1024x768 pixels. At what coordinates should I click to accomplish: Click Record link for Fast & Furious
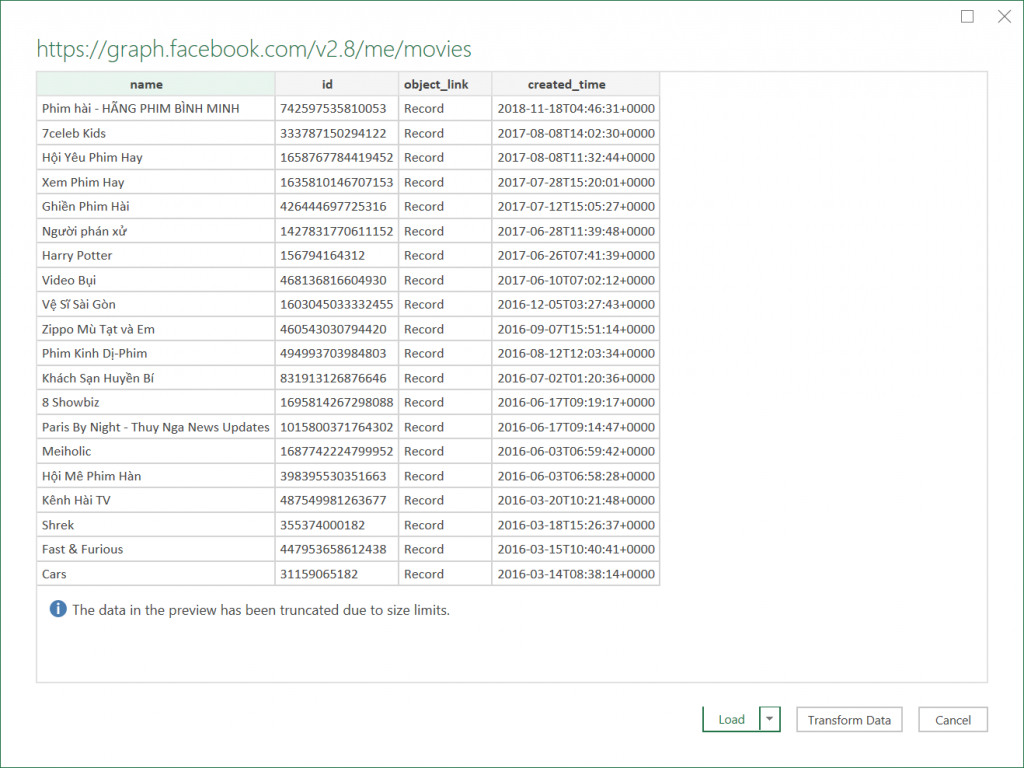[x=424, y=549]
